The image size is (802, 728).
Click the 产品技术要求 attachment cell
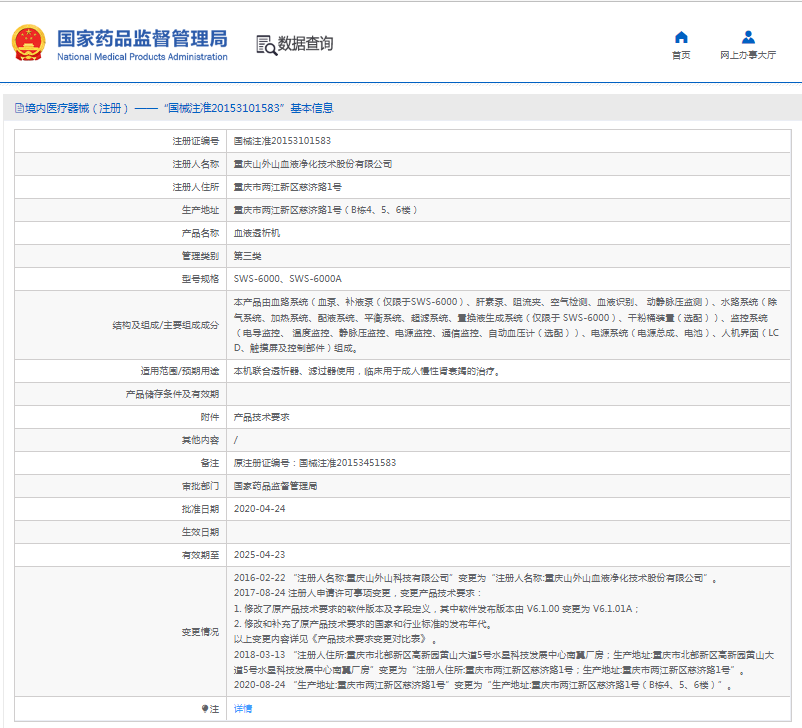coord(262,417)
